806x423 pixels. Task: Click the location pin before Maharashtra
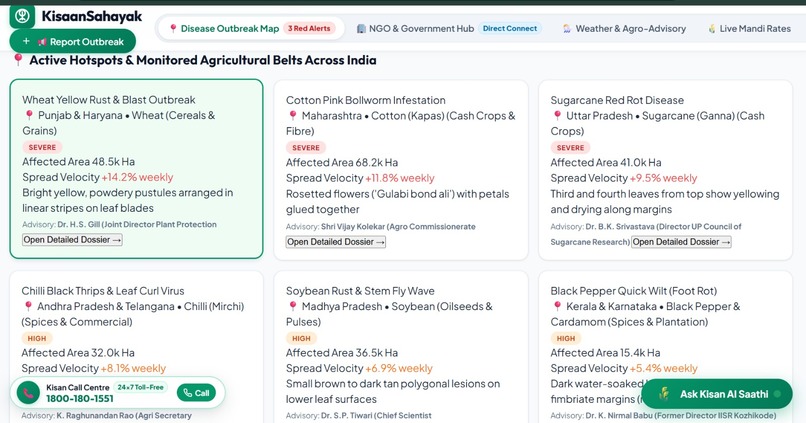click(x=293, y=116)
